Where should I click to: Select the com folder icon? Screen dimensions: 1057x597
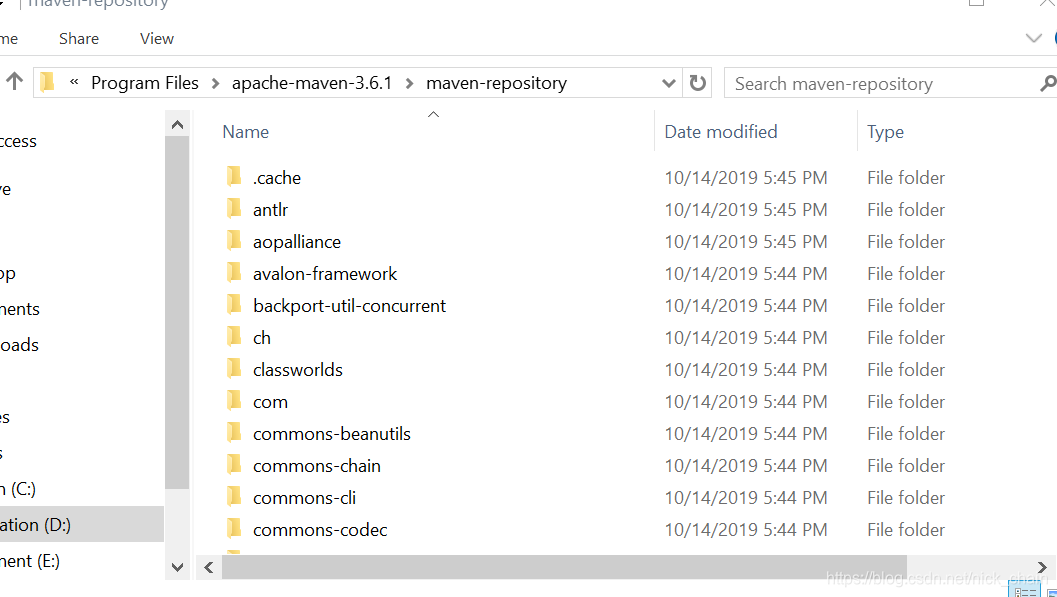pos(234,400)
